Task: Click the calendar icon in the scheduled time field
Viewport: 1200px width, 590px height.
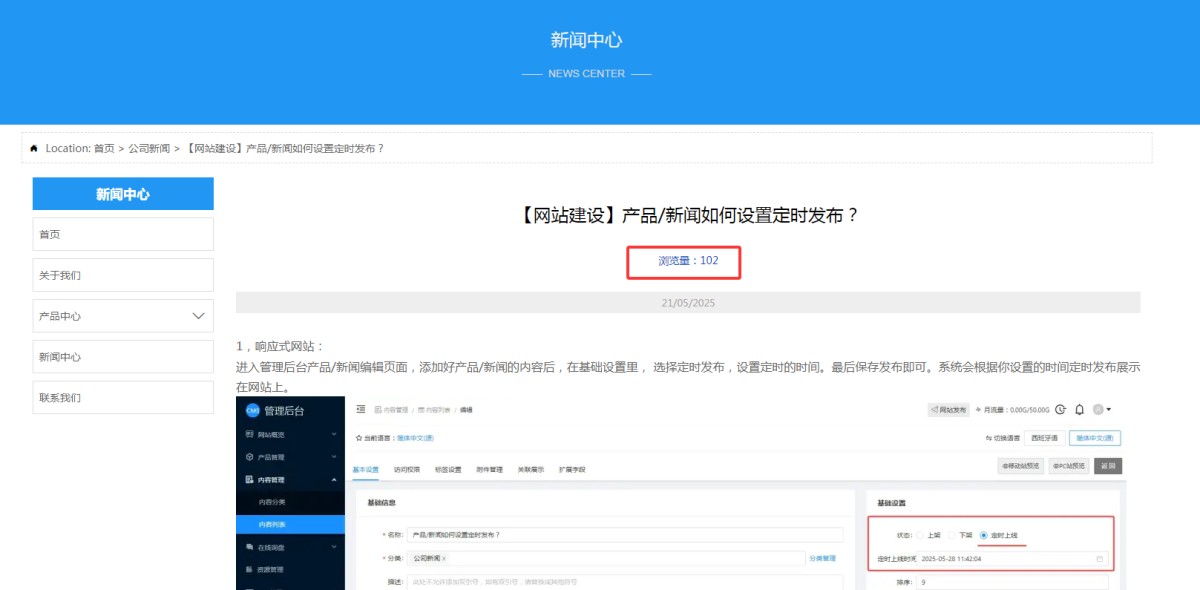Action: tap(1100, 558)
